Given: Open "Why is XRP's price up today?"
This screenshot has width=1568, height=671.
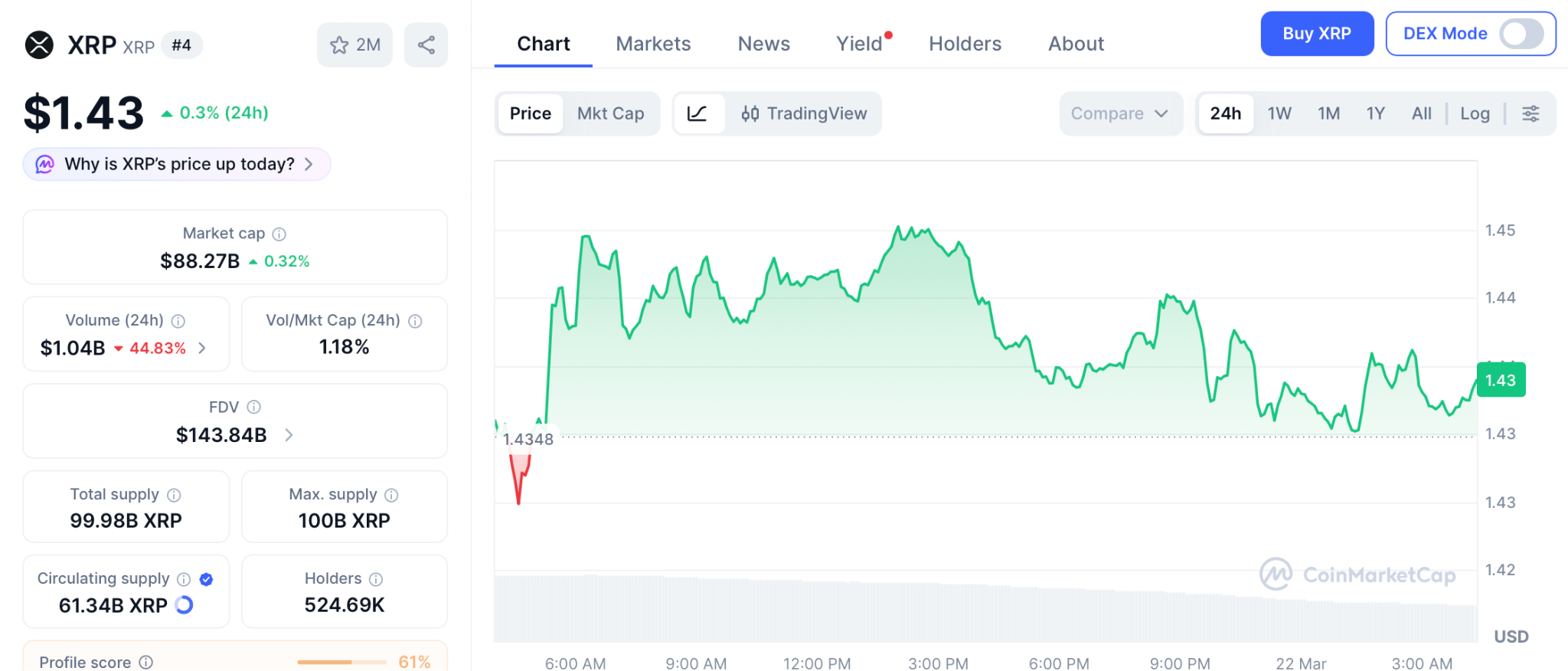Looking at the screenshot, I should pos(178,165).
